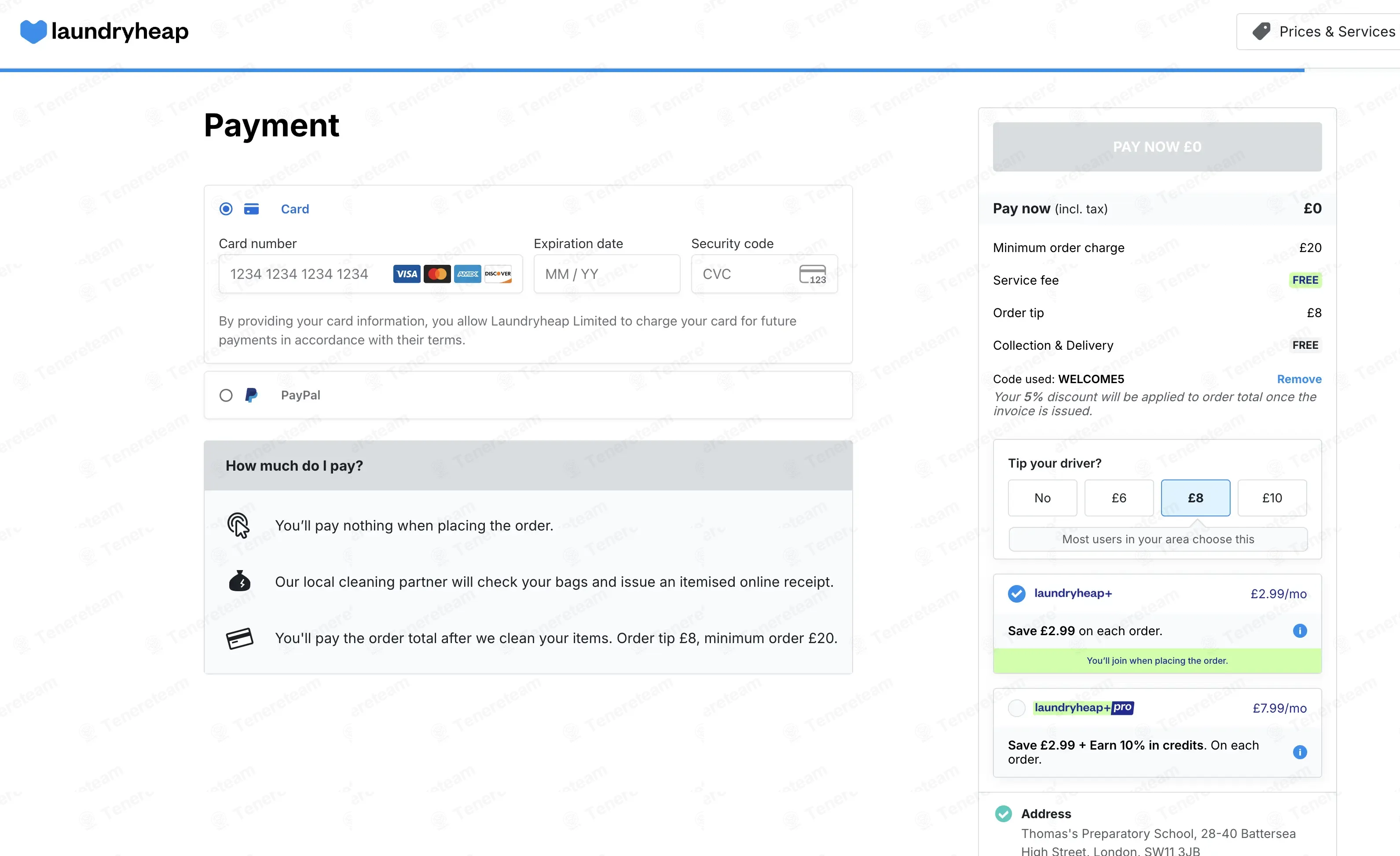1400x856 pixels.
Task: Click the Thomas's Preparatory School address text
Action: click(1158, 842)
